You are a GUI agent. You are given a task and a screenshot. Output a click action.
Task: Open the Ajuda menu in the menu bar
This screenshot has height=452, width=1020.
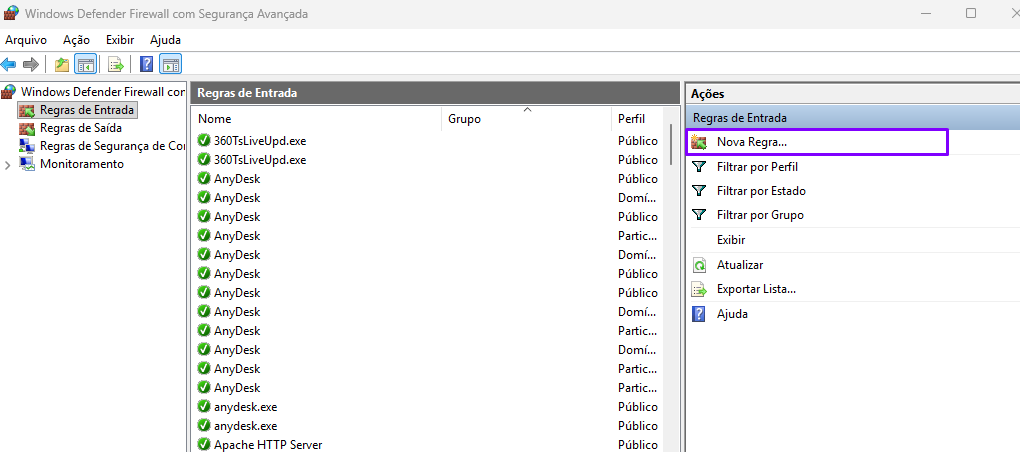(x=165, y=40)
